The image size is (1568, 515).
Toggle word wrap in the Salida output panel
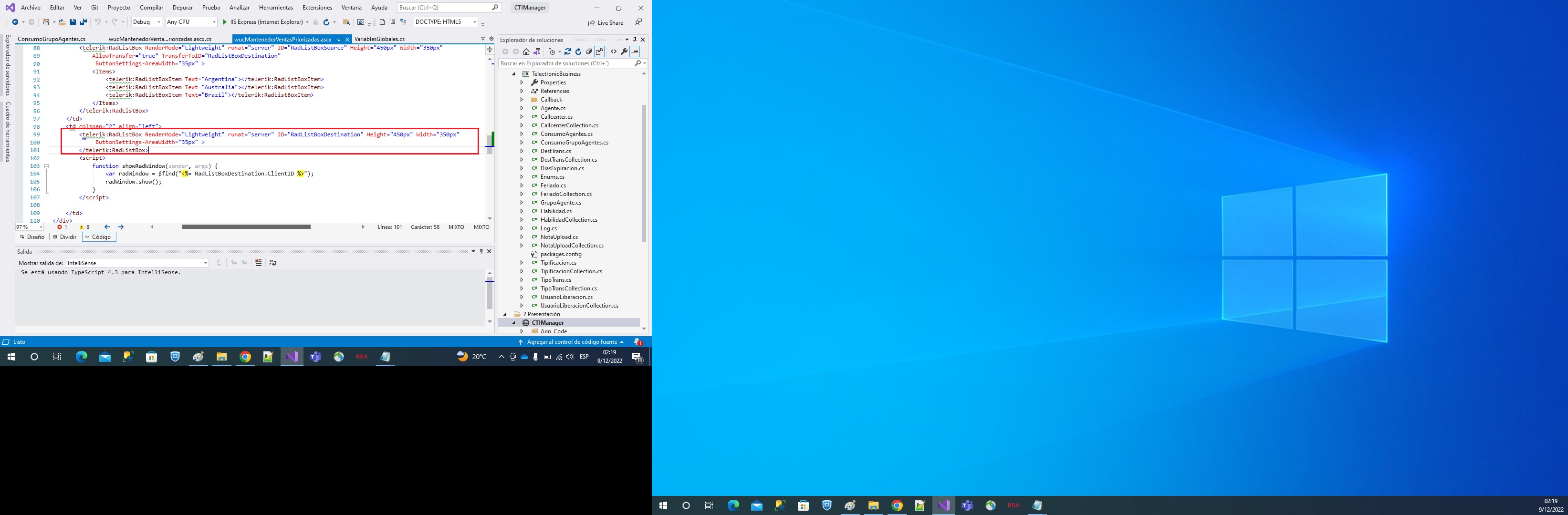coord(272,263)
